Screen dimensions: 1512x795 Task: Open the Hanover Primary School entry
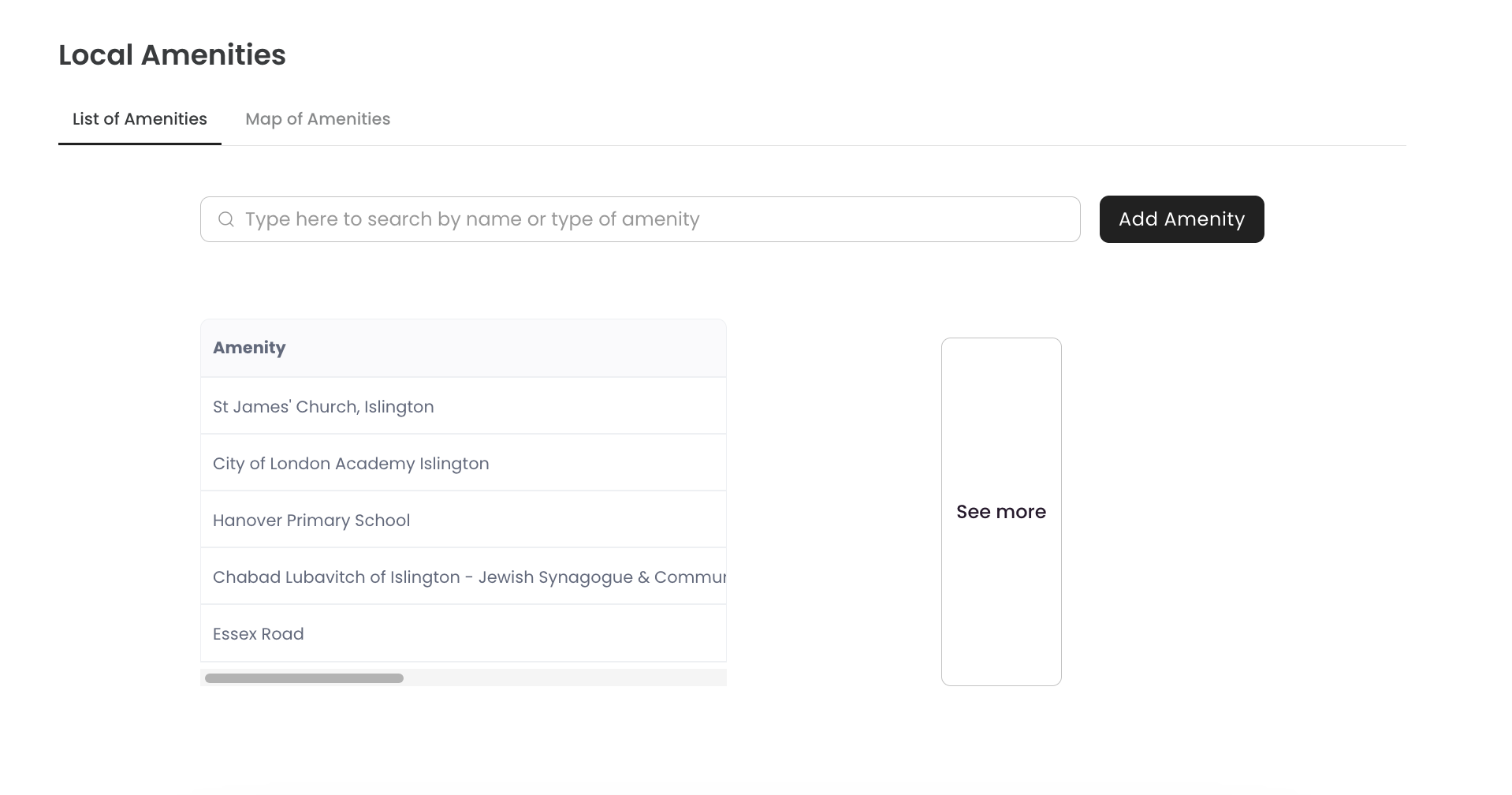pos(464,520)
